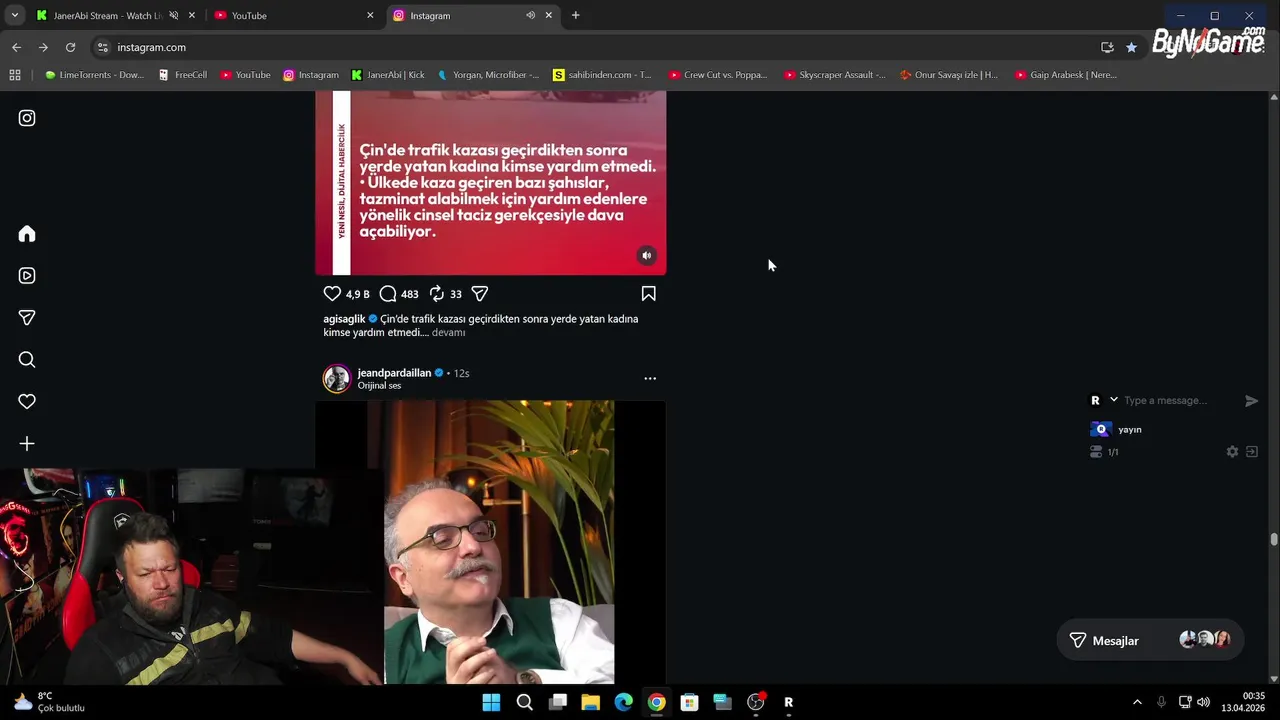The height and width of the screenshot is (720, 1280).
Task: Toggle sound on the agisaglik video
Action: click(x=647, y=256)
